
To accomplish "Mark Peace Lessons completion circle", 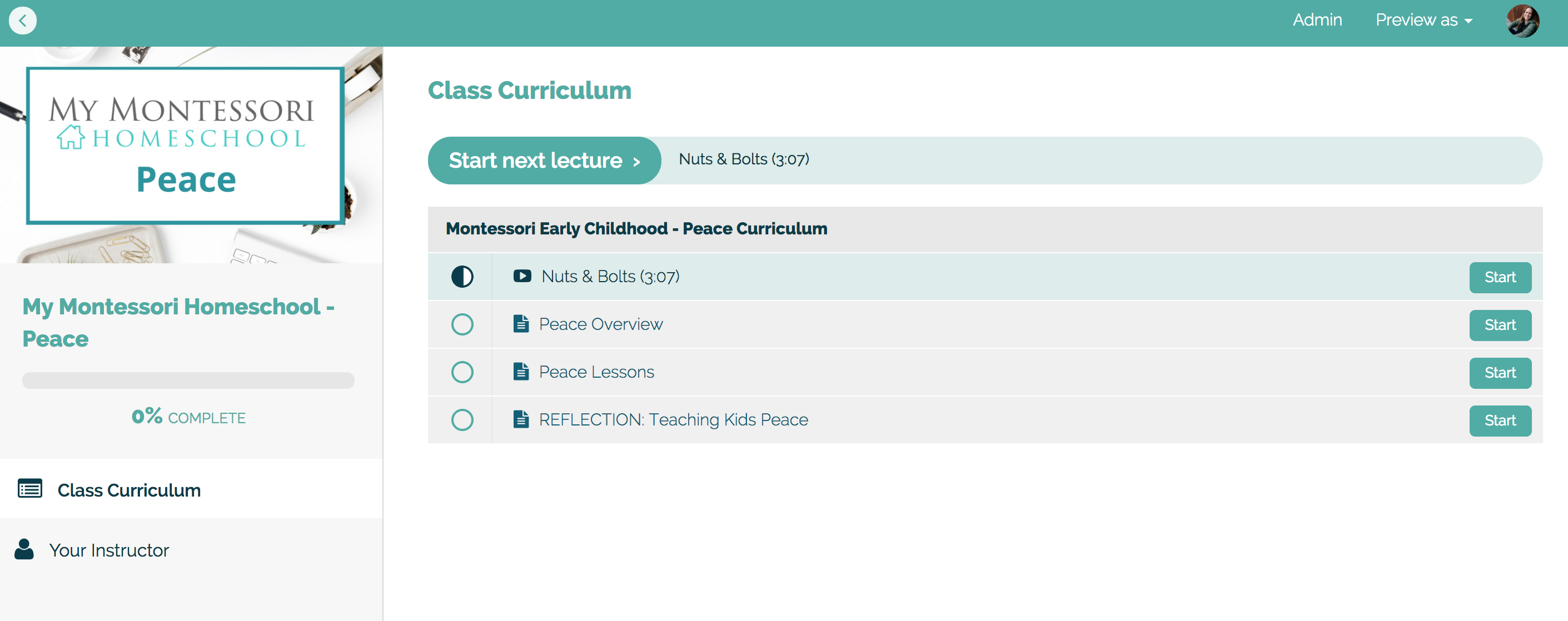I will coord(462,372).
